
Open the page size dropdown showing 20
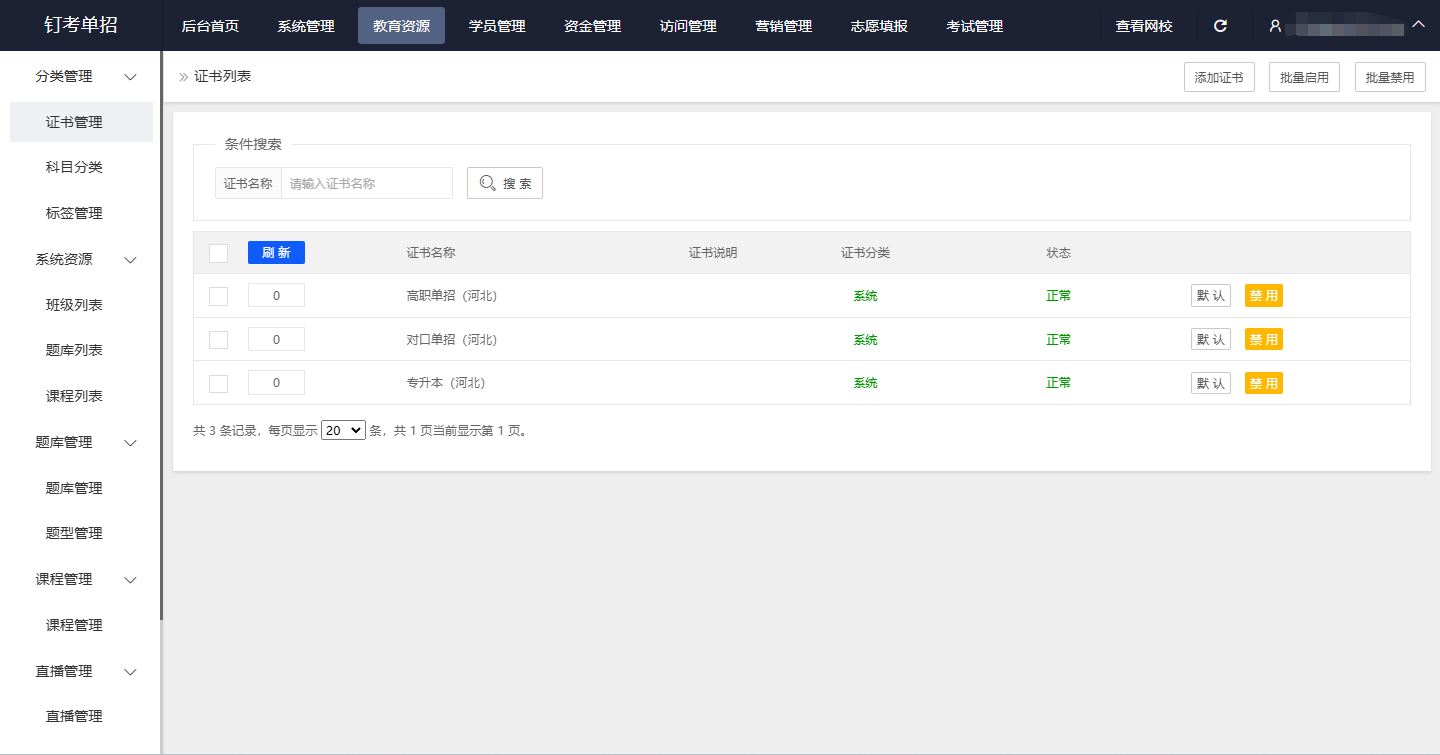343,431
